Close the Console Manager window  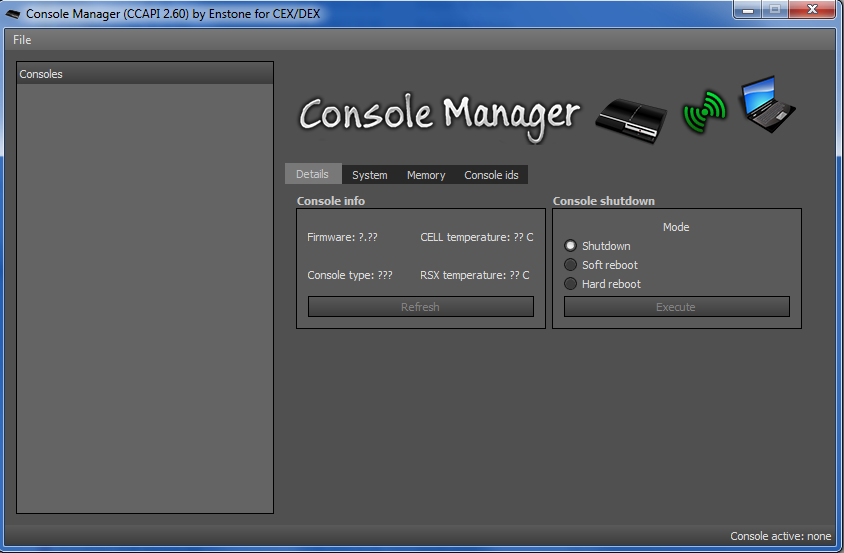[x=811, y=11]
